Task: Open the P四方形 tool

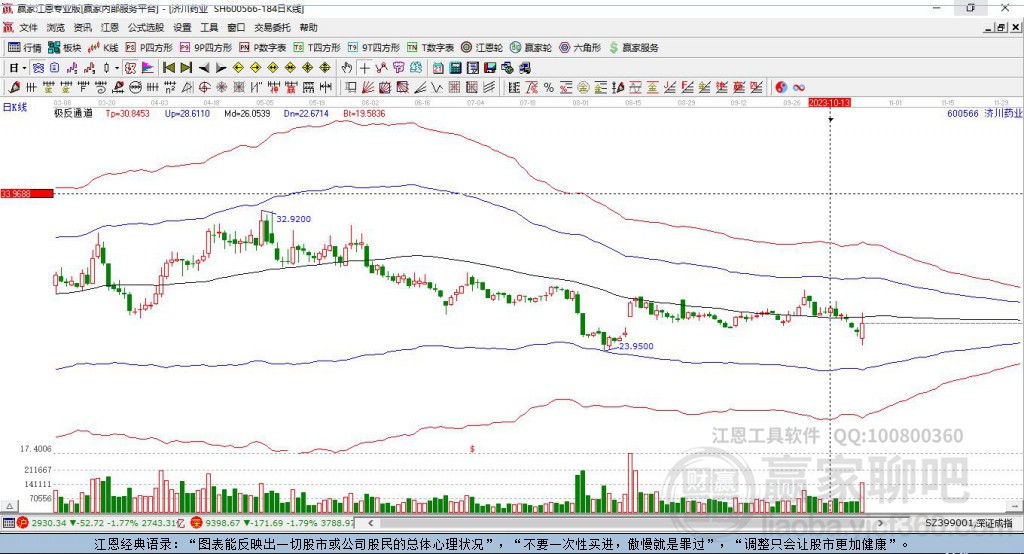Action: pos(149,48)
